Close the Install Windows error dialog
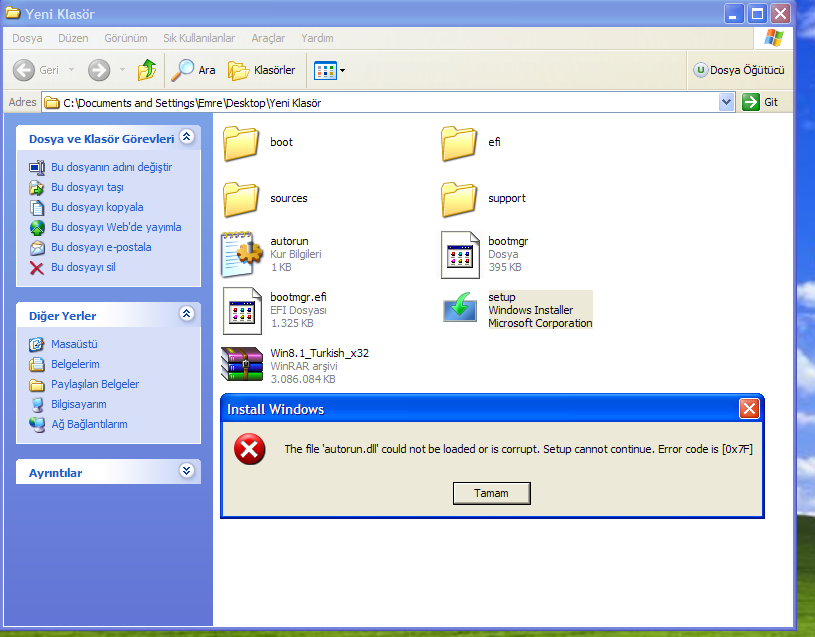 (749, 409)
